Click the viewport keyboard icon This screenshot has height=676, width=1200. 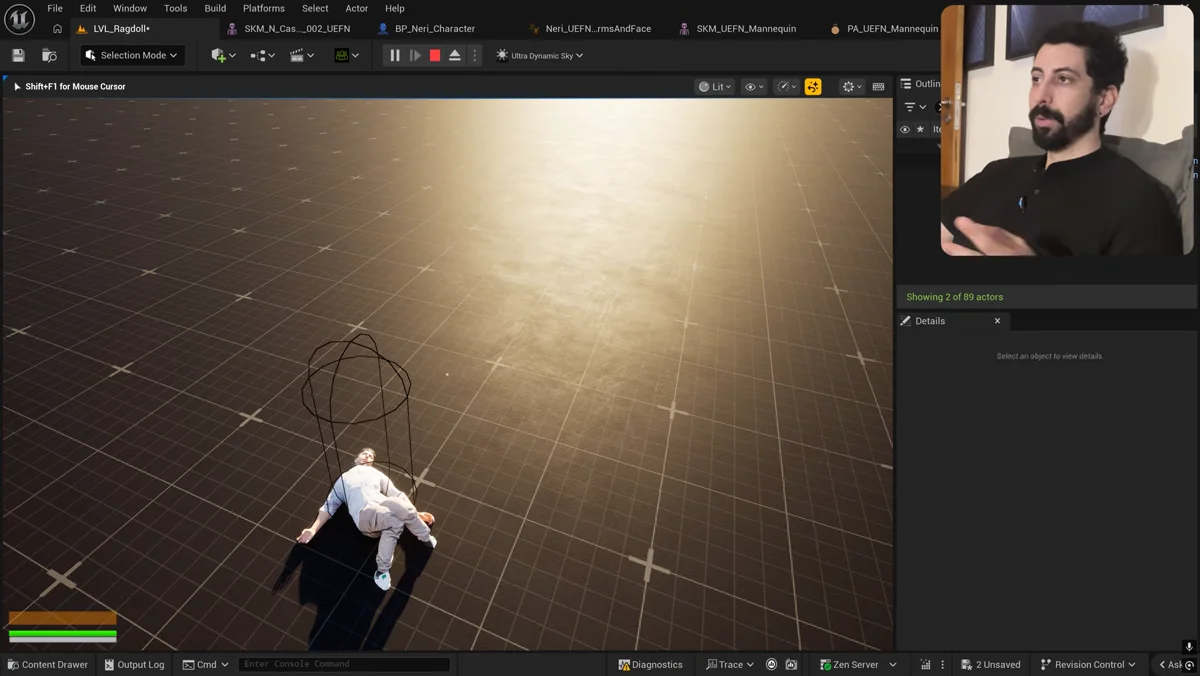tap(879, 87)
